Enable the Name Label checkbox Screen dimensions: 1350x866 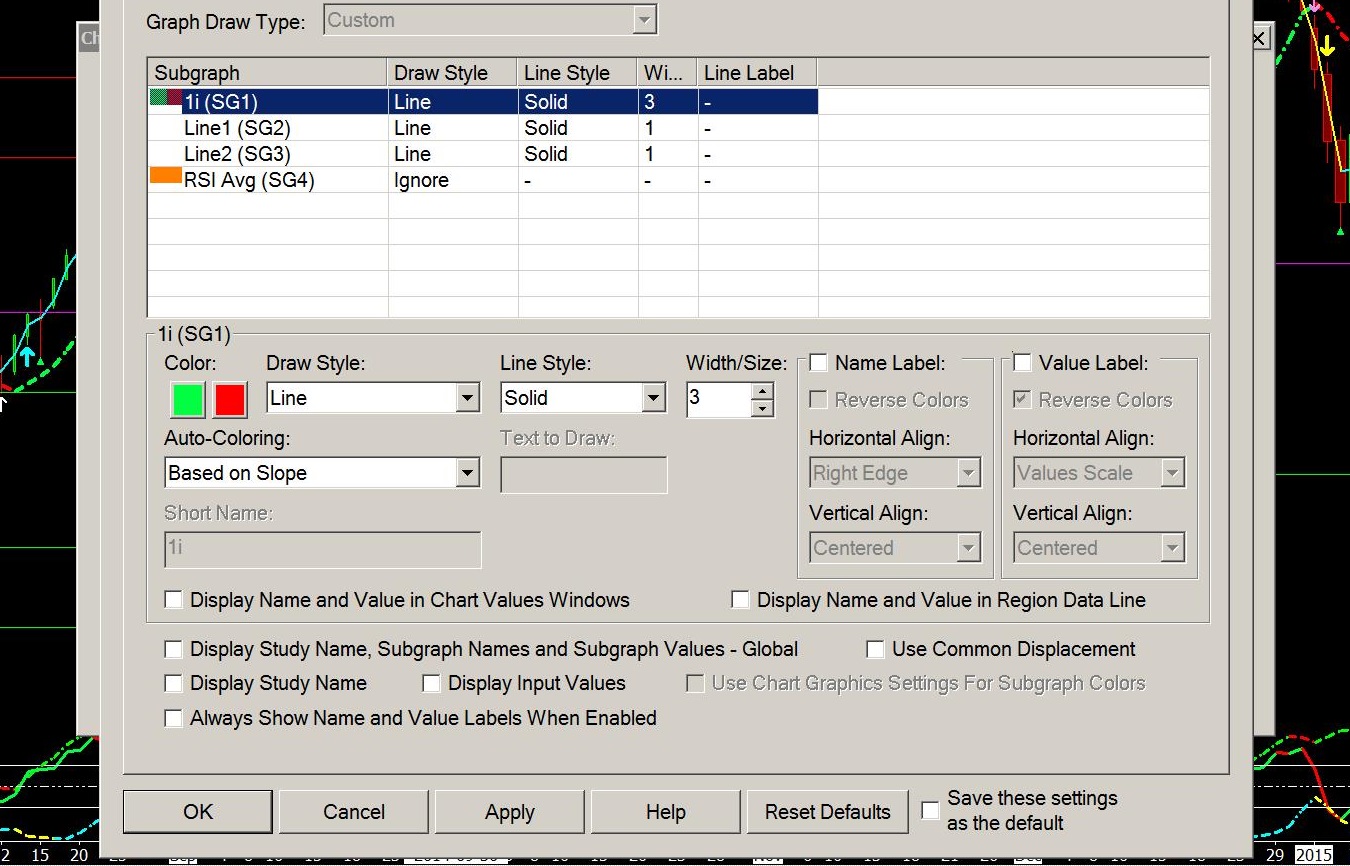[819, 363]
